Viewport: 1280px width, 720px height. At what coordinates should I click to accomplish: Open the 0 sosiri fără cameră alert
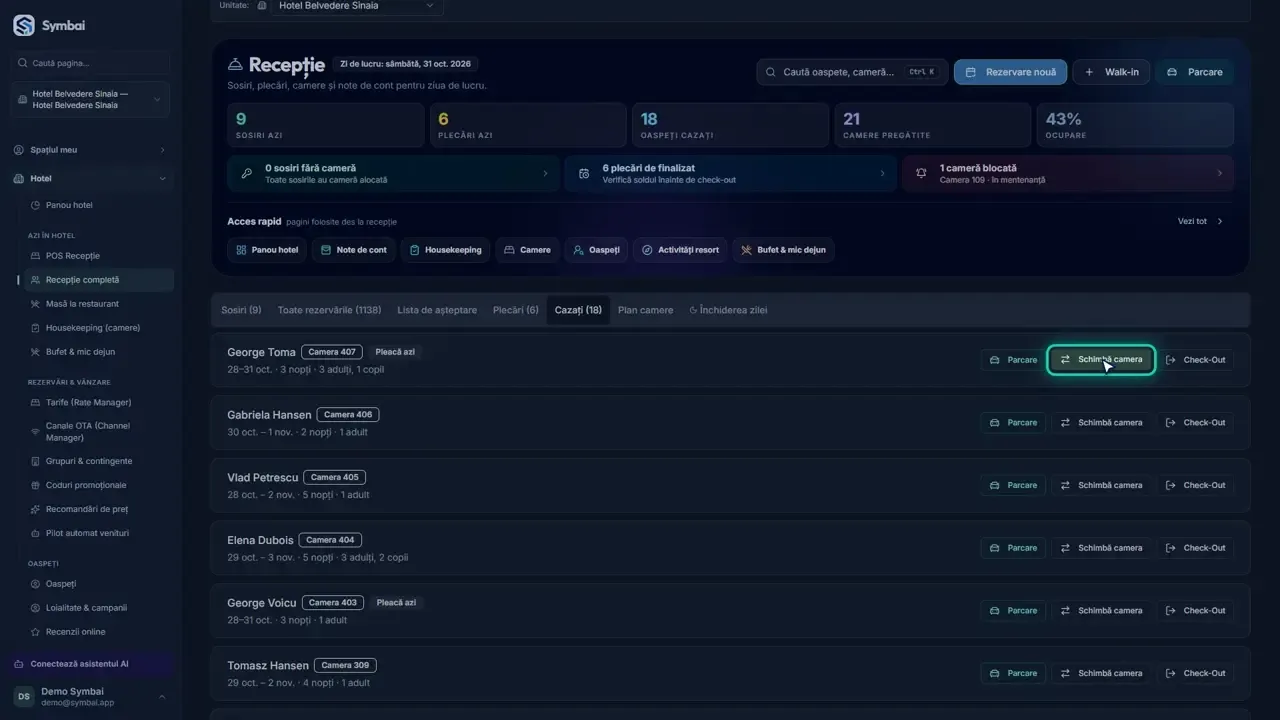point(394,174)
